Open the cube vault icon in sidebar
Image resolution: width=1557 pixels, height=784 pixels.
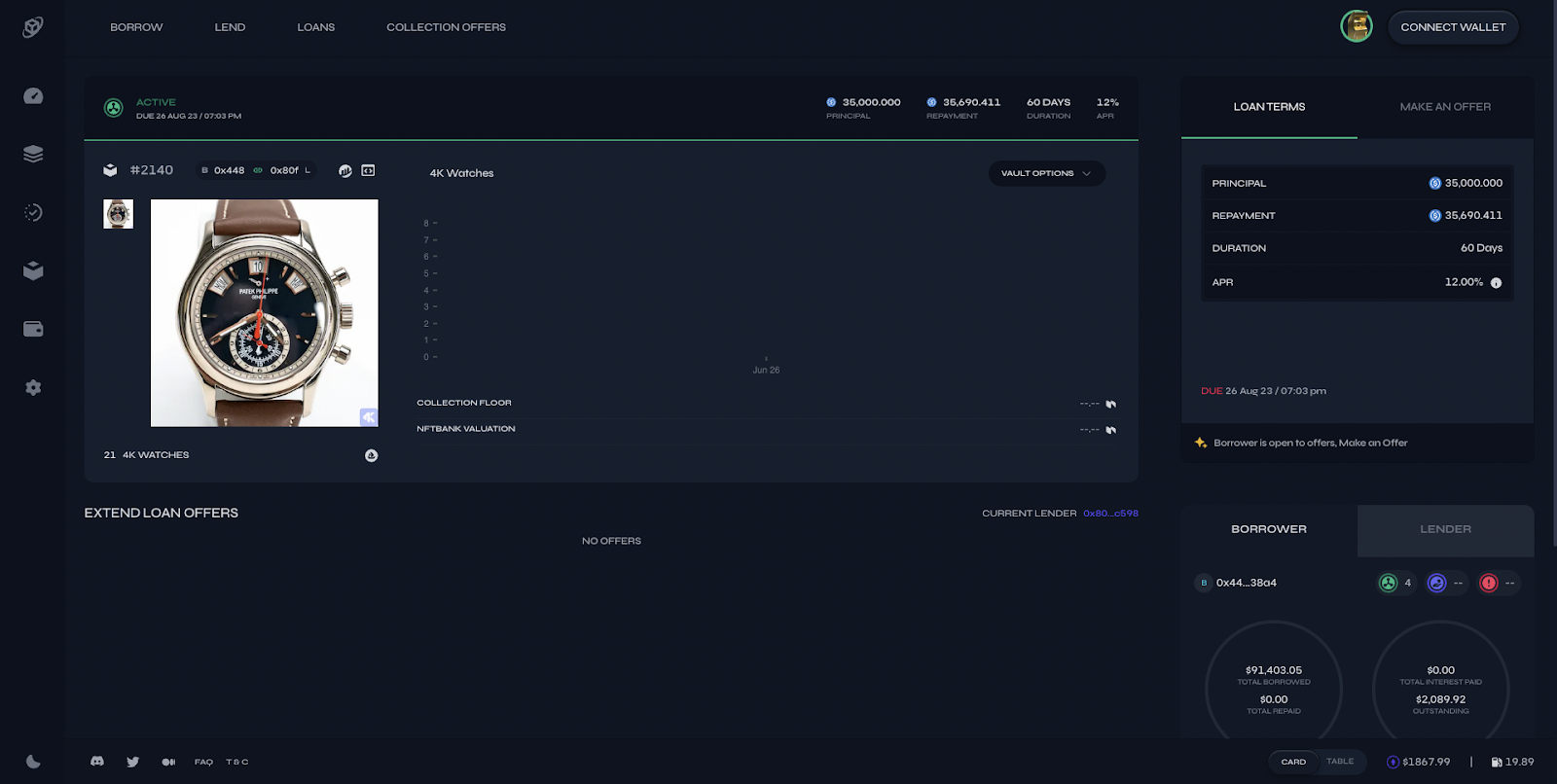point(33,270)
